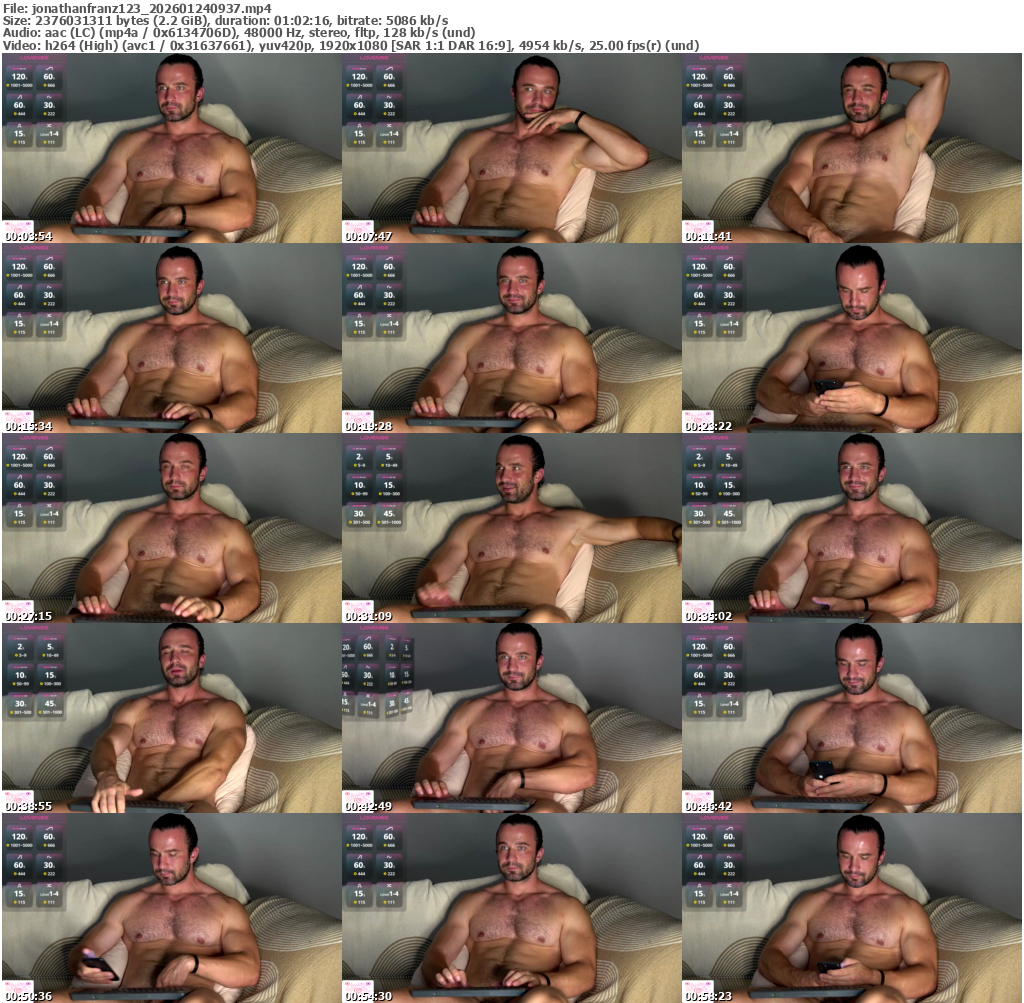Click the 00:35:02 thumbnail
1024x1003 pixels.
[851, 528]
